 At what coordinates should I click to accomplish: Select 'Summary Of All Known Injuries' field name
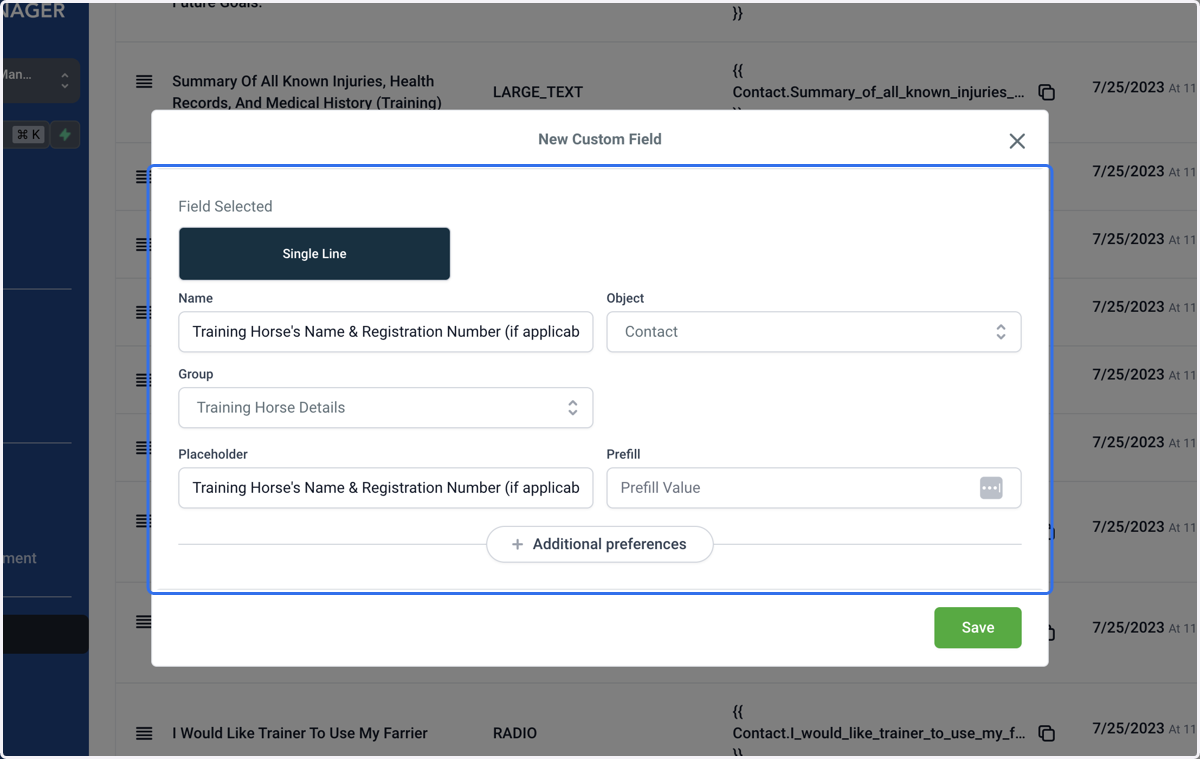tap(307, 92)
